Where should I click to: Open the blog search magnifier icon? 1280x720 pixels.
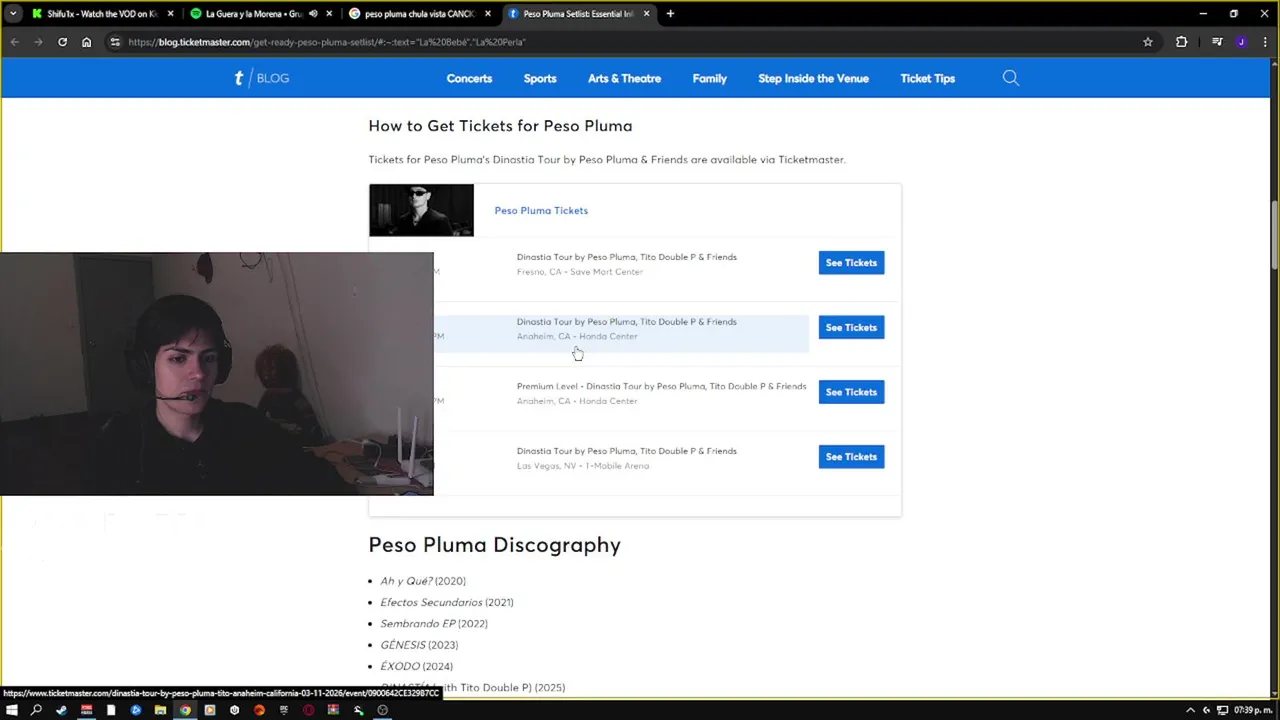point(1010,78)
